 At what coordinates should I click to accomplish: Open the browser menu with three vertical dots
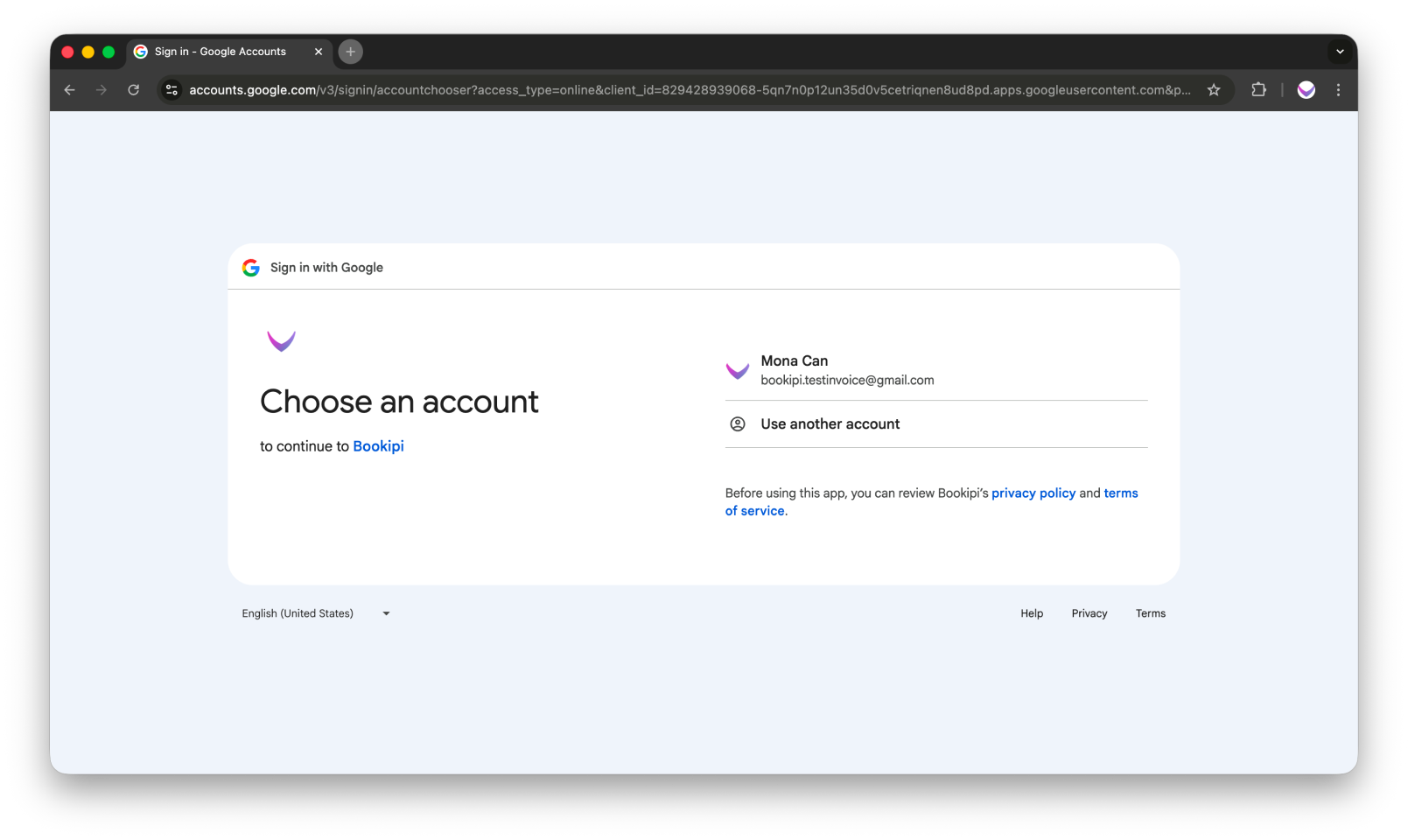pyautogui.click(x=1338, y=89)
